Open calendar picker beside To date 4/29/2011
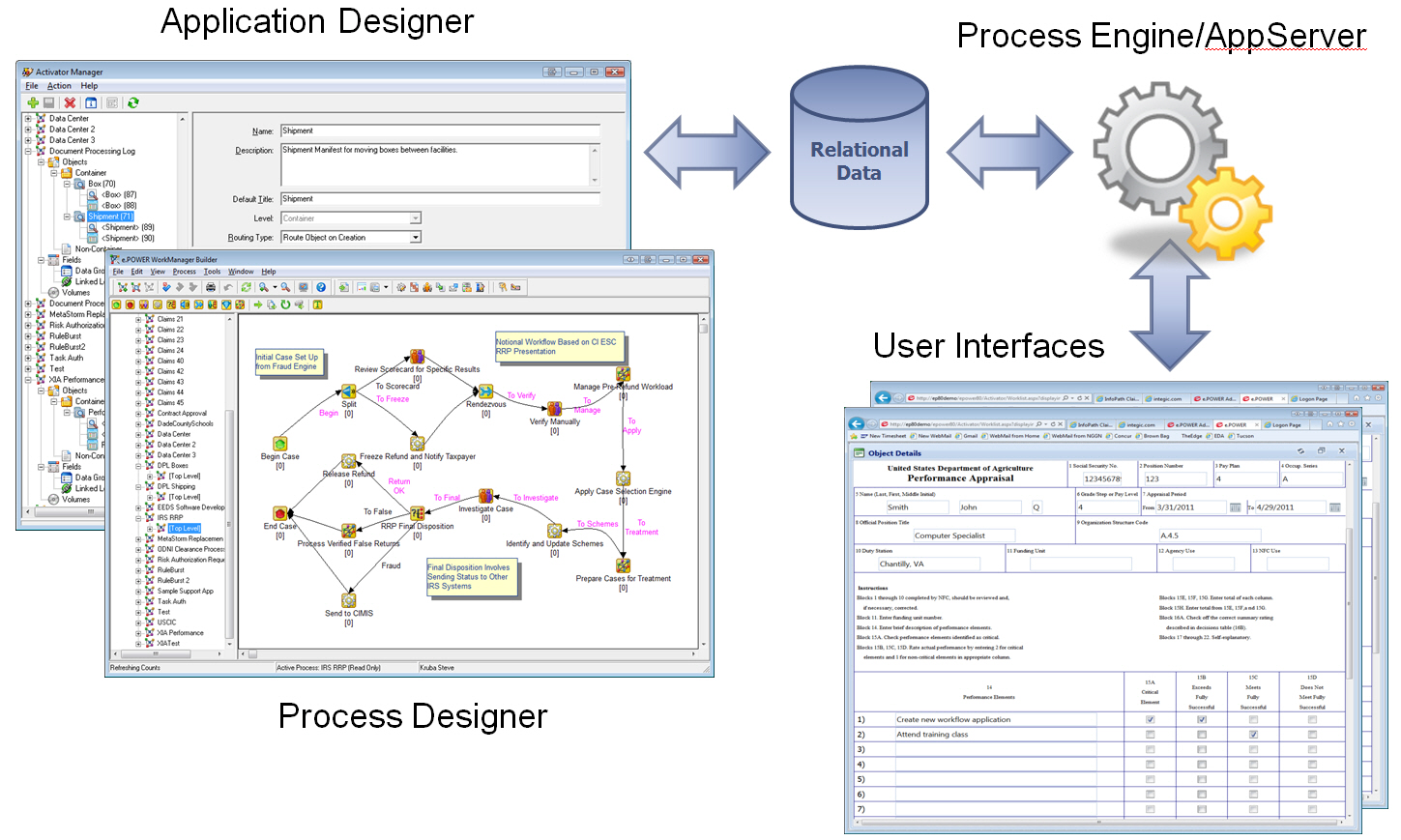The height and width of the screenshot is (840, 1401). tap(1335, 507)
